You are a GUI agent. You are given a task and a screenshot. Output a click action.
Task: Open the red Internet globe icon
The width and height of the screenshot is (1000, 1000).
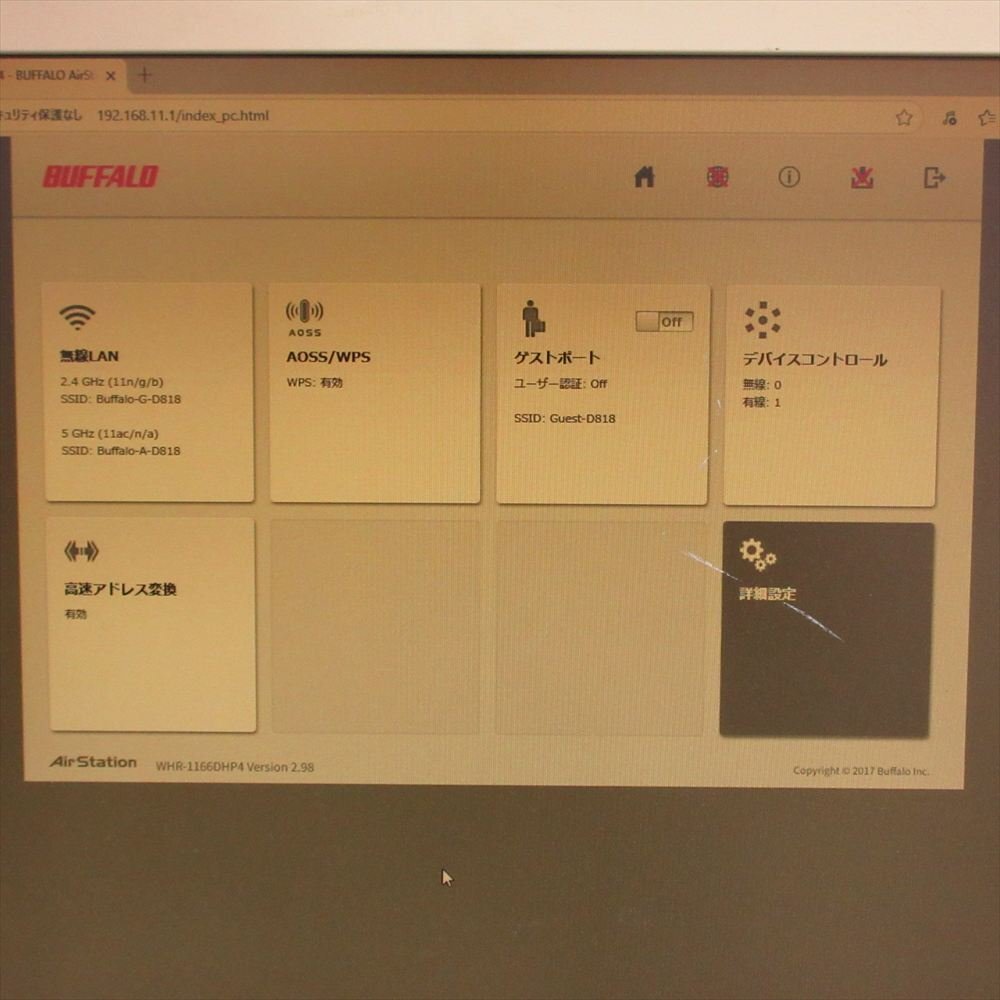point(717,177)
